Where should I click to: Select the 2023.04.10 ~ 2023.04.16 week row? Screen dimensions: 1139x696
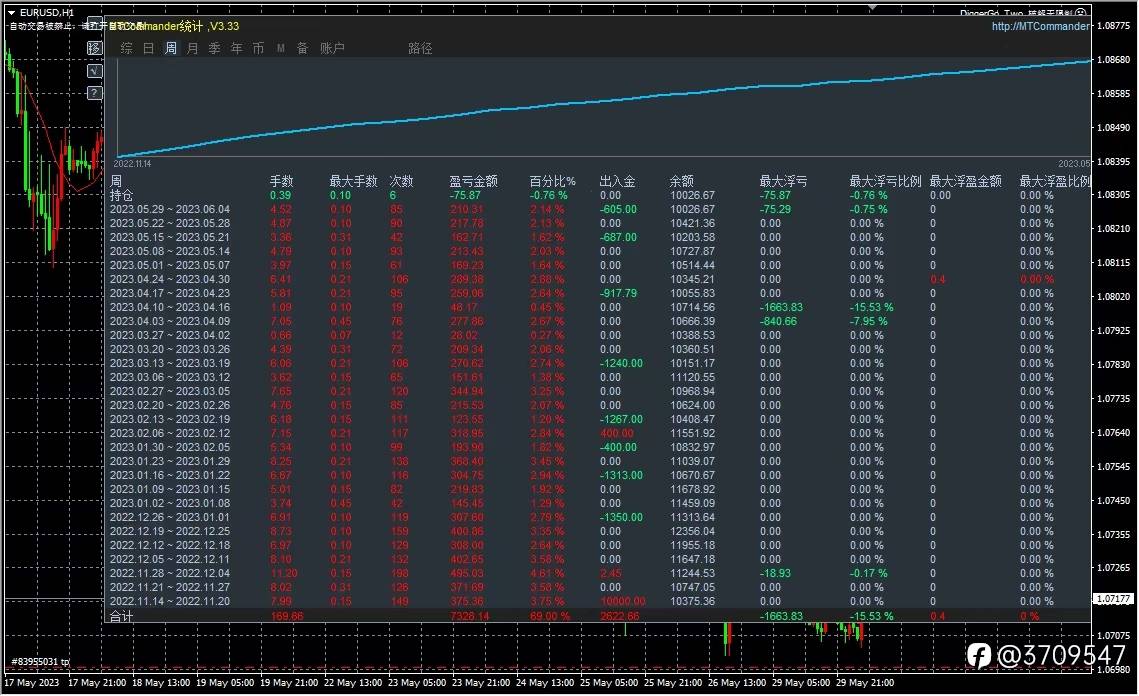tap(598, 307)
